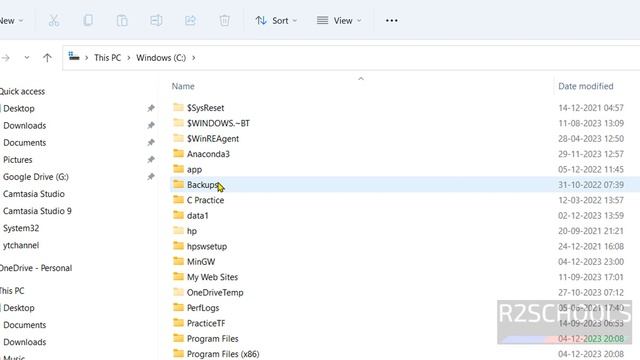Select the data1 folder icon

tap(178, 215)
